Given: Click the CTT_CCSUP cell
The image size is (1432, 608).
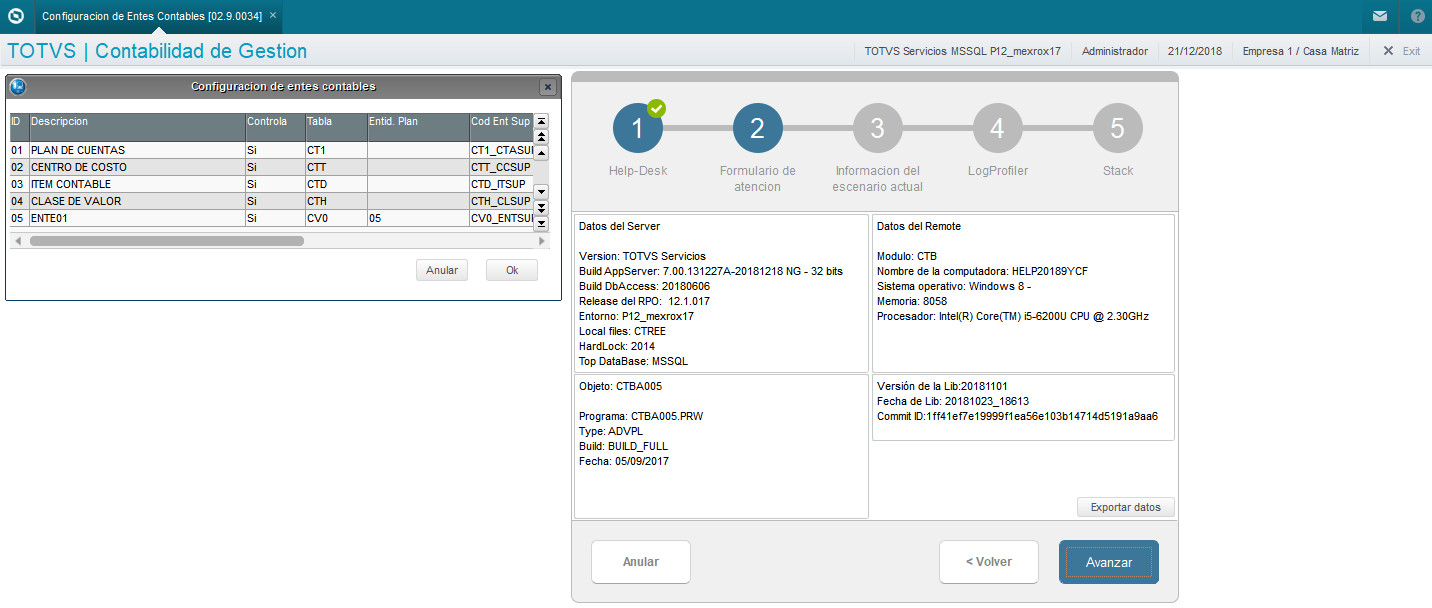Looking at the screenshot, I should coord(501,167).
